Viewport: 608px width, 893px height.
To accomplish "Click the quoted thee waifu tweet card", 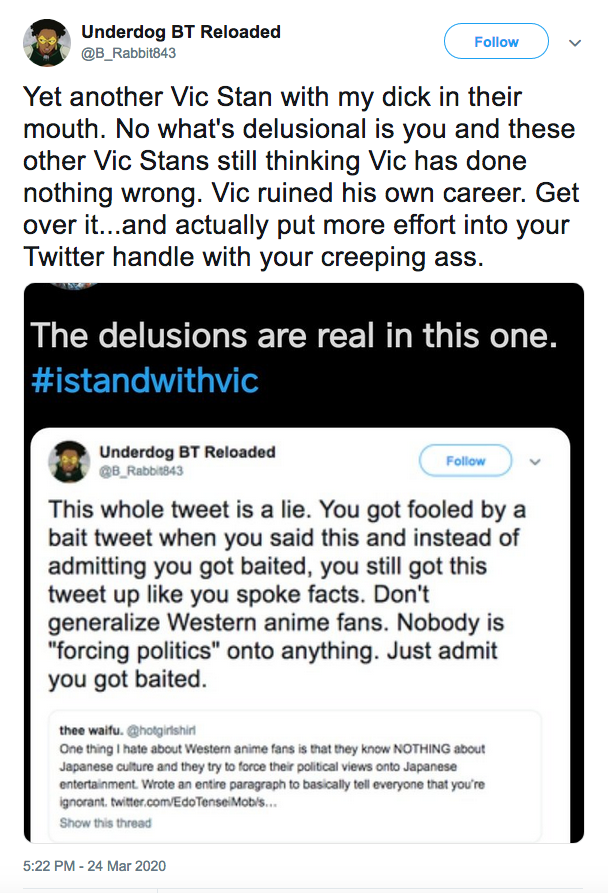I will pyautogui.click(x=295, y=776).
